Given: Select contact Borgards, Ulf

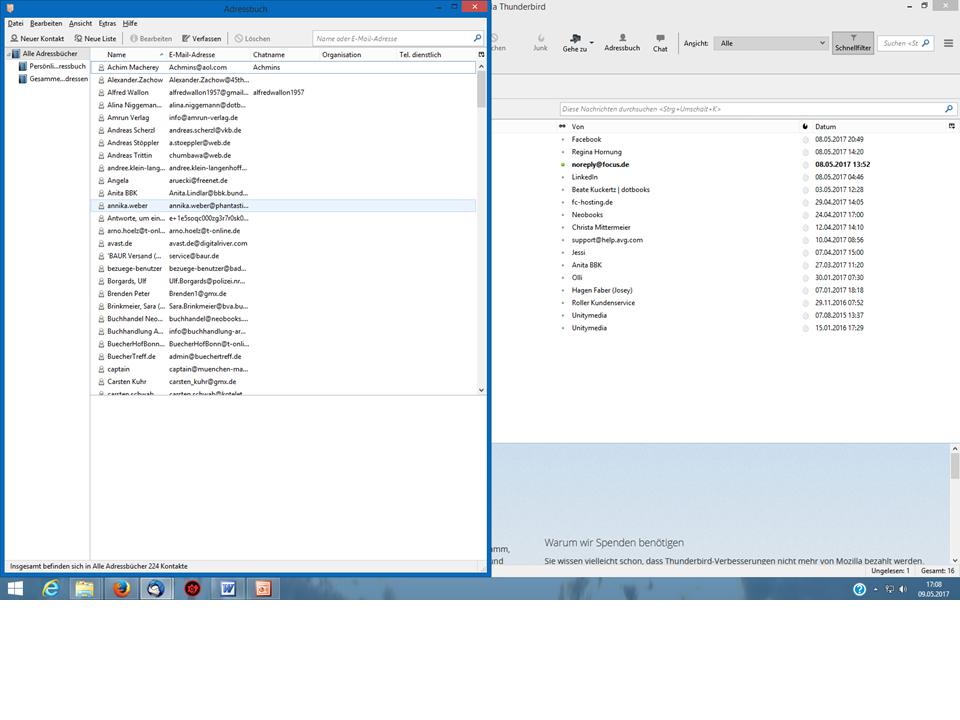Looking at the screenshot, I should pyautogui.click(x=283, y=281).
